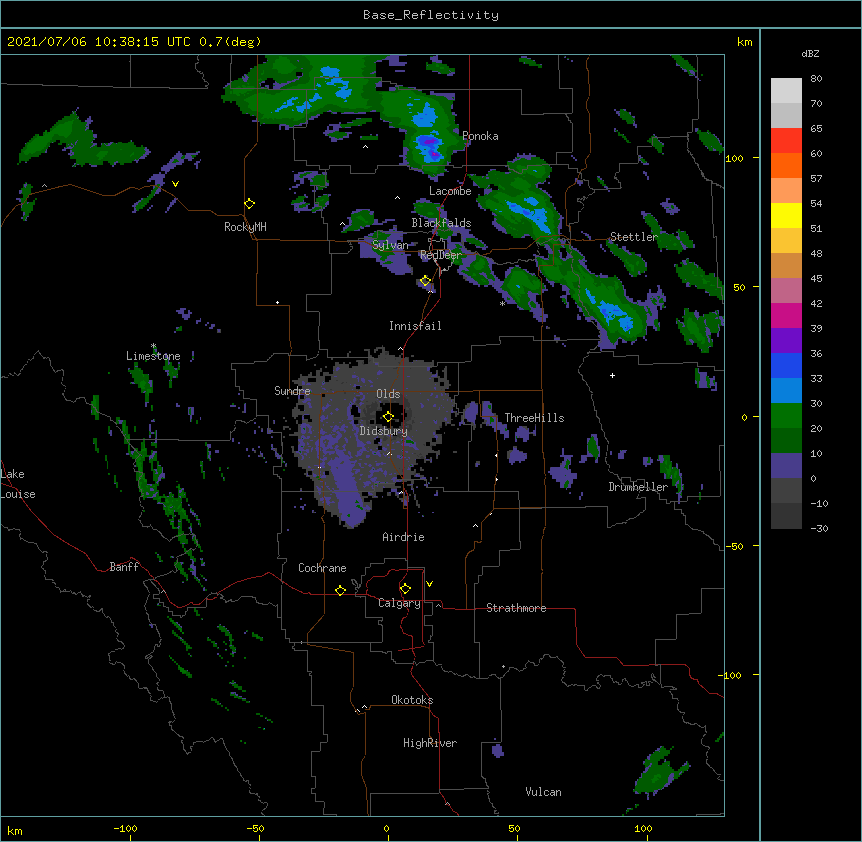Click the yellow diamond marker above Calgary label

(x=405, y=589)
